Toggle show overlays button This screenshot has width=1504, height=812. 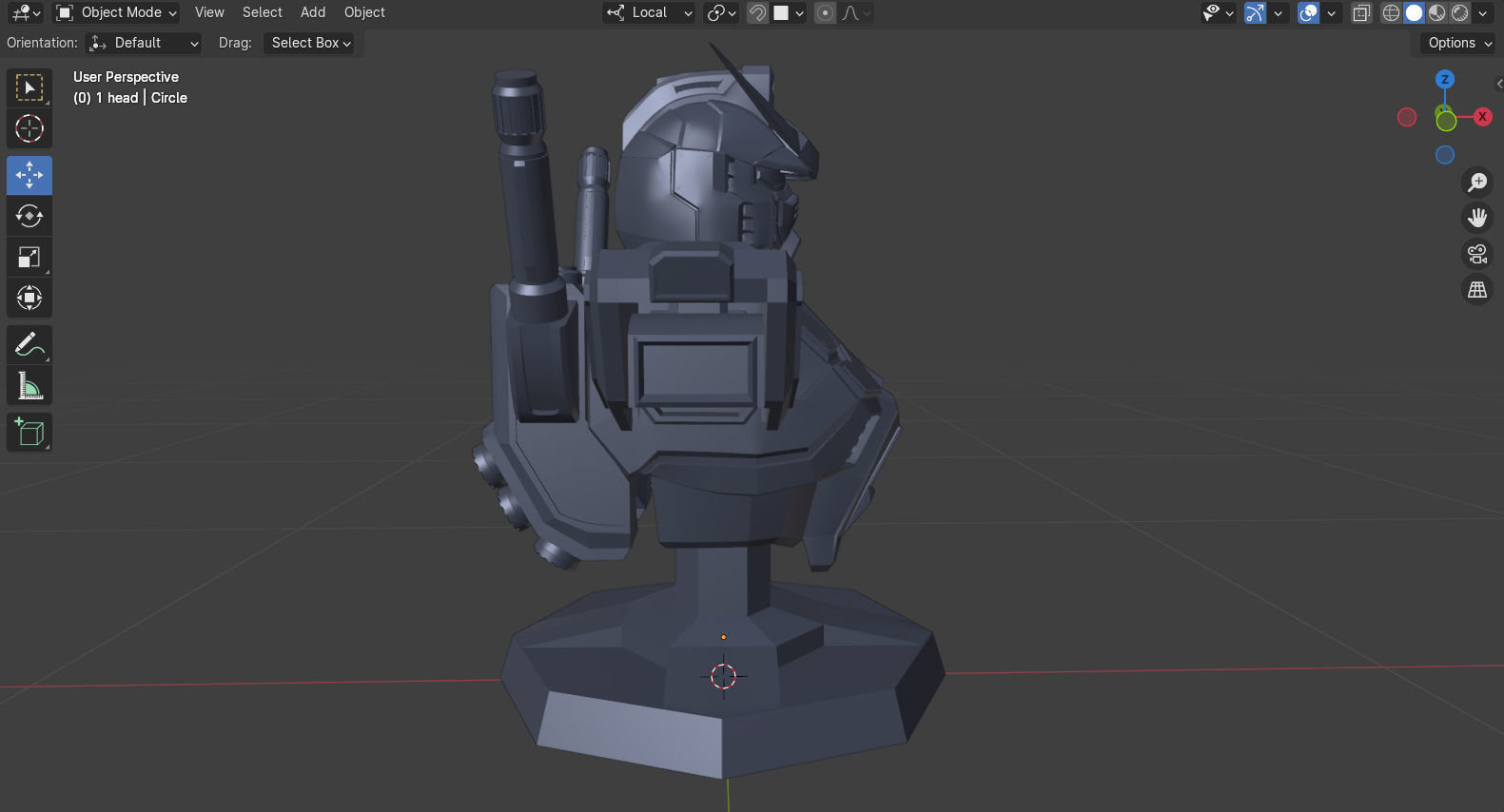point(1309,12)
